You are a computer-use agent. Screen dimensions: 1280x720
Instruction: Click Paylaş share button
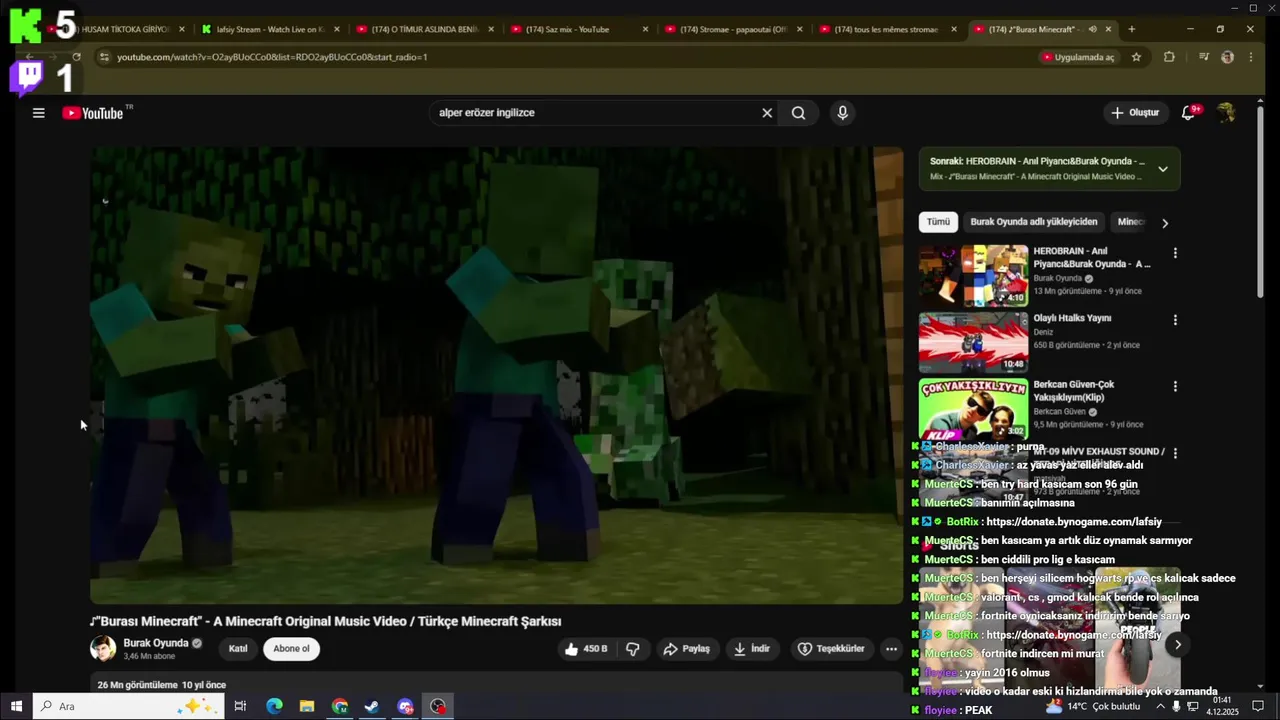click(x=686, y=649)
